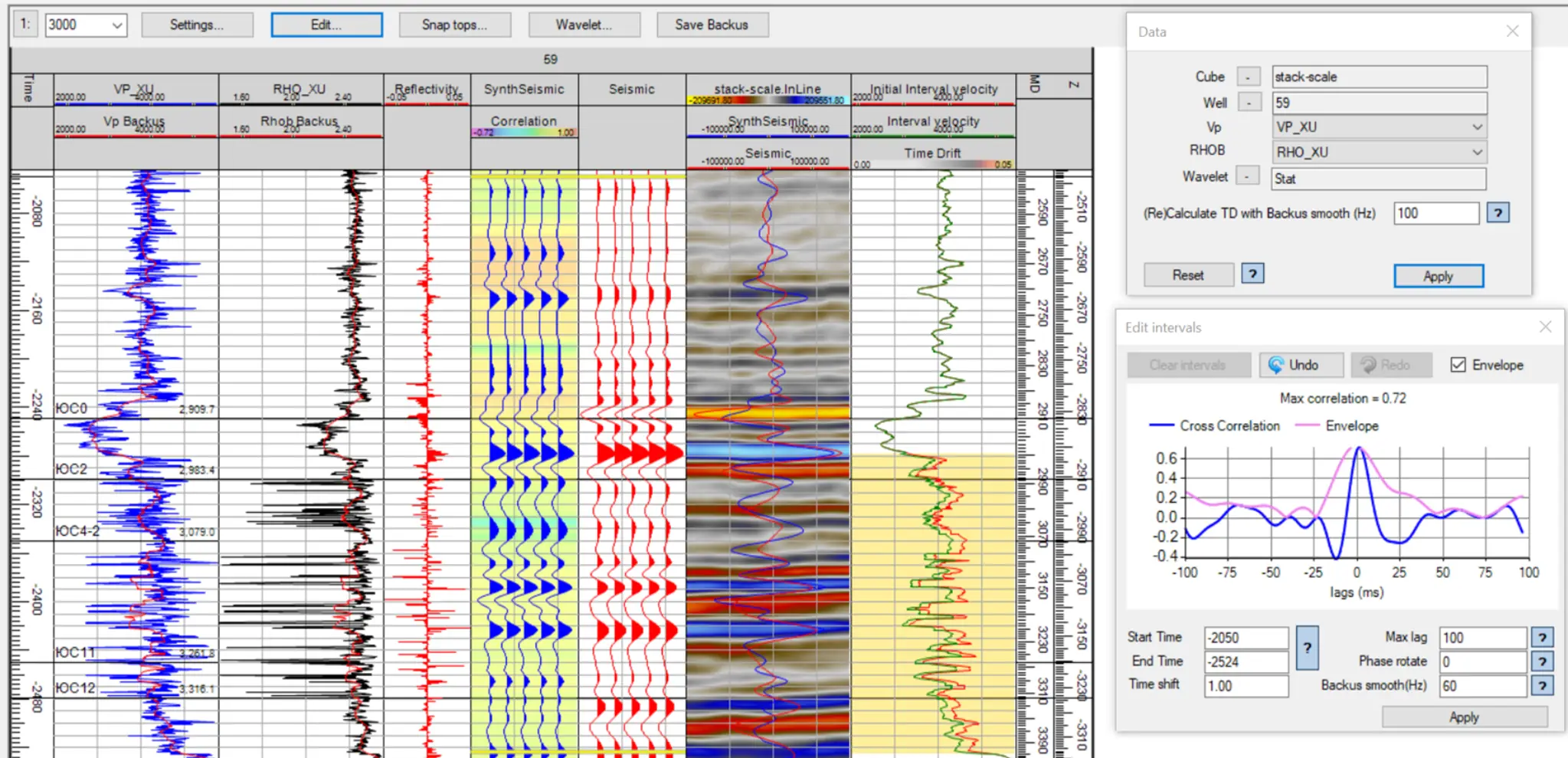Screen dimensions: 1568x758
Task: Open help next to Reset button
Action: point(1252,274)
